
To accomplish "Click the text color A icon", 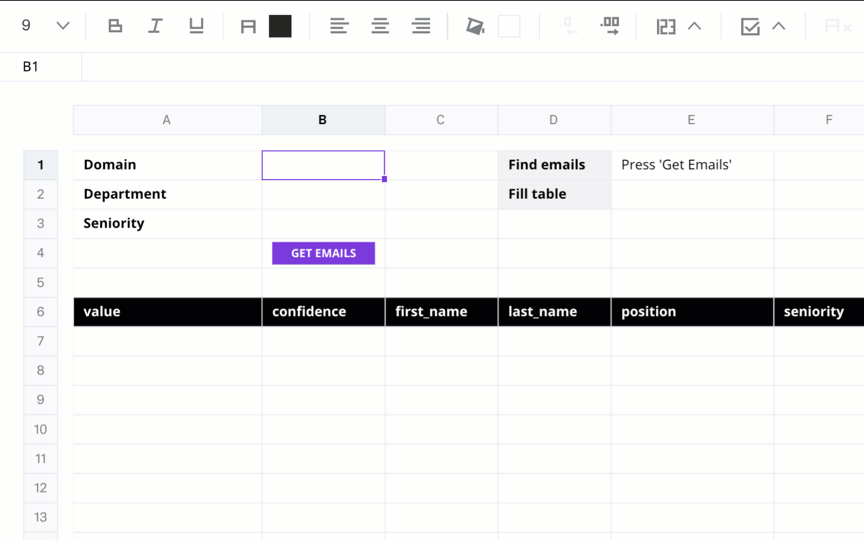I will click(248, 26).
